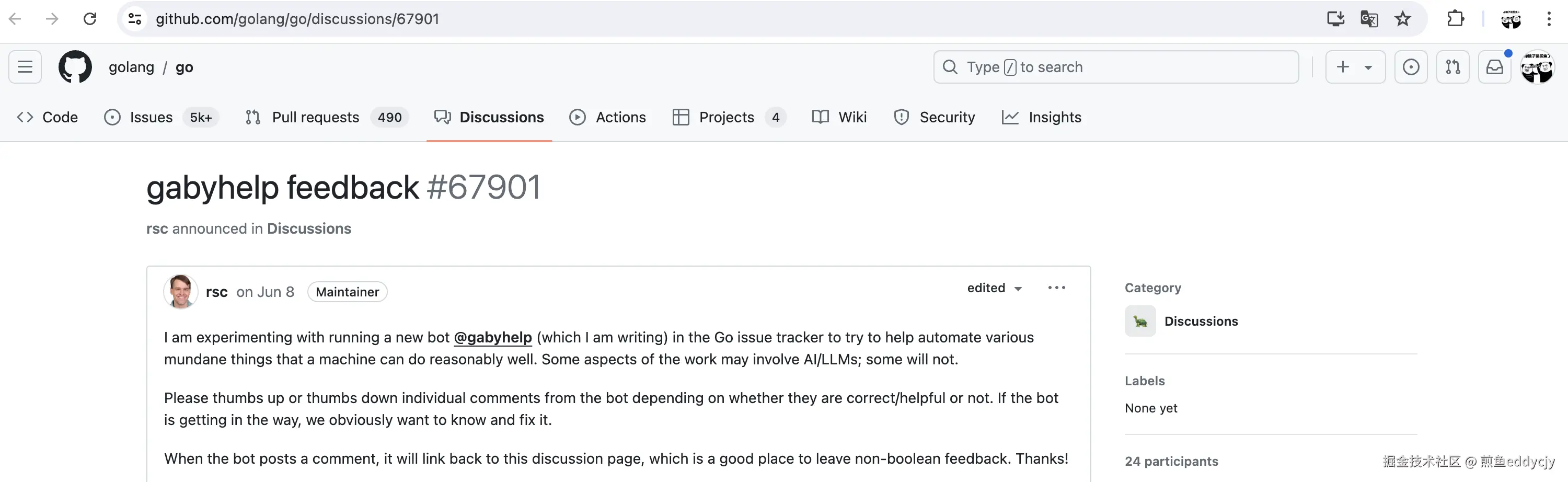The image size is (1568, 482).
Task: Switch to the Issues tab
Action: point(151,117)
